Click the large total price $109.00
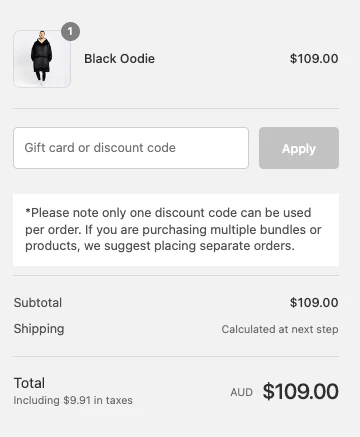Viewport: 360px width, 437px height. [x=301, y=391]
